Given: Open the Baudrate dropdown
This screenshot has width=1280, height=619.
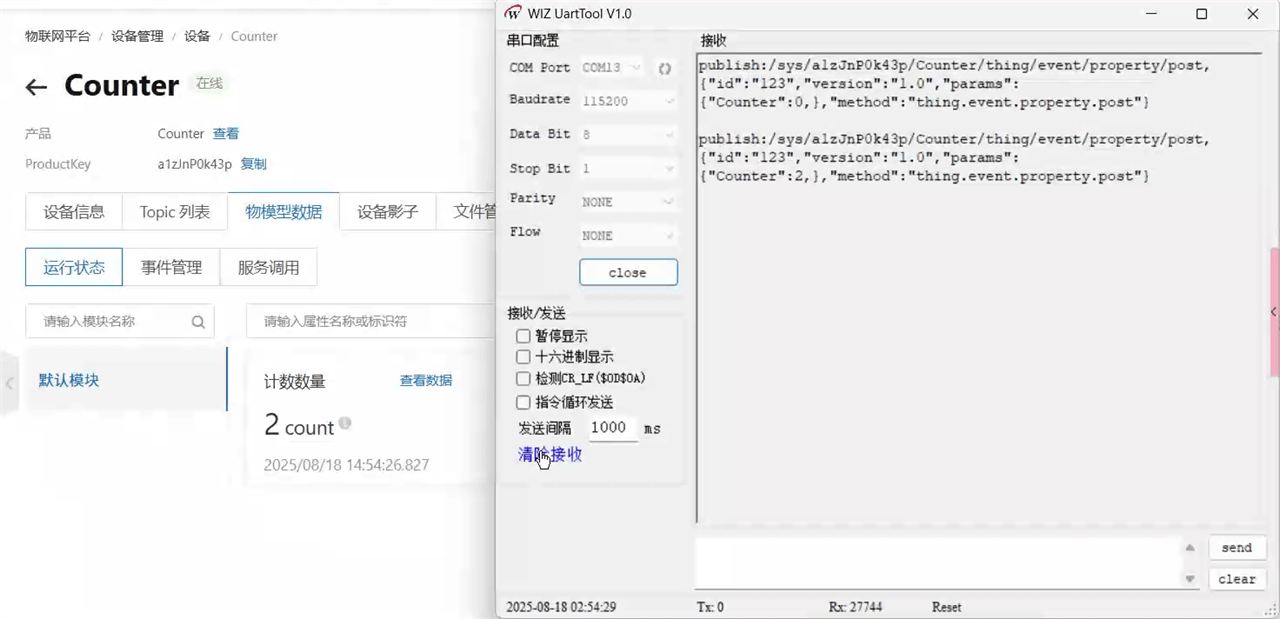Looking at the screenshot, I should click(628, 101).
